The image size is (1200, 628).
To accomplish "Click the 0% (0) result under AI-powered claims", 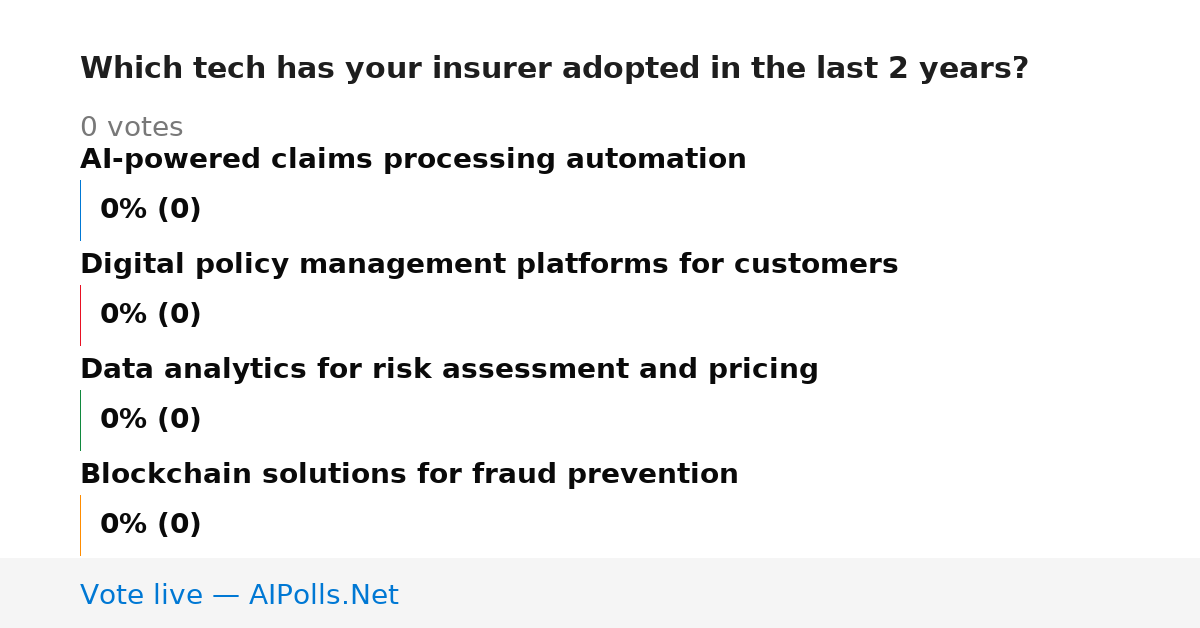I will 150,210.
